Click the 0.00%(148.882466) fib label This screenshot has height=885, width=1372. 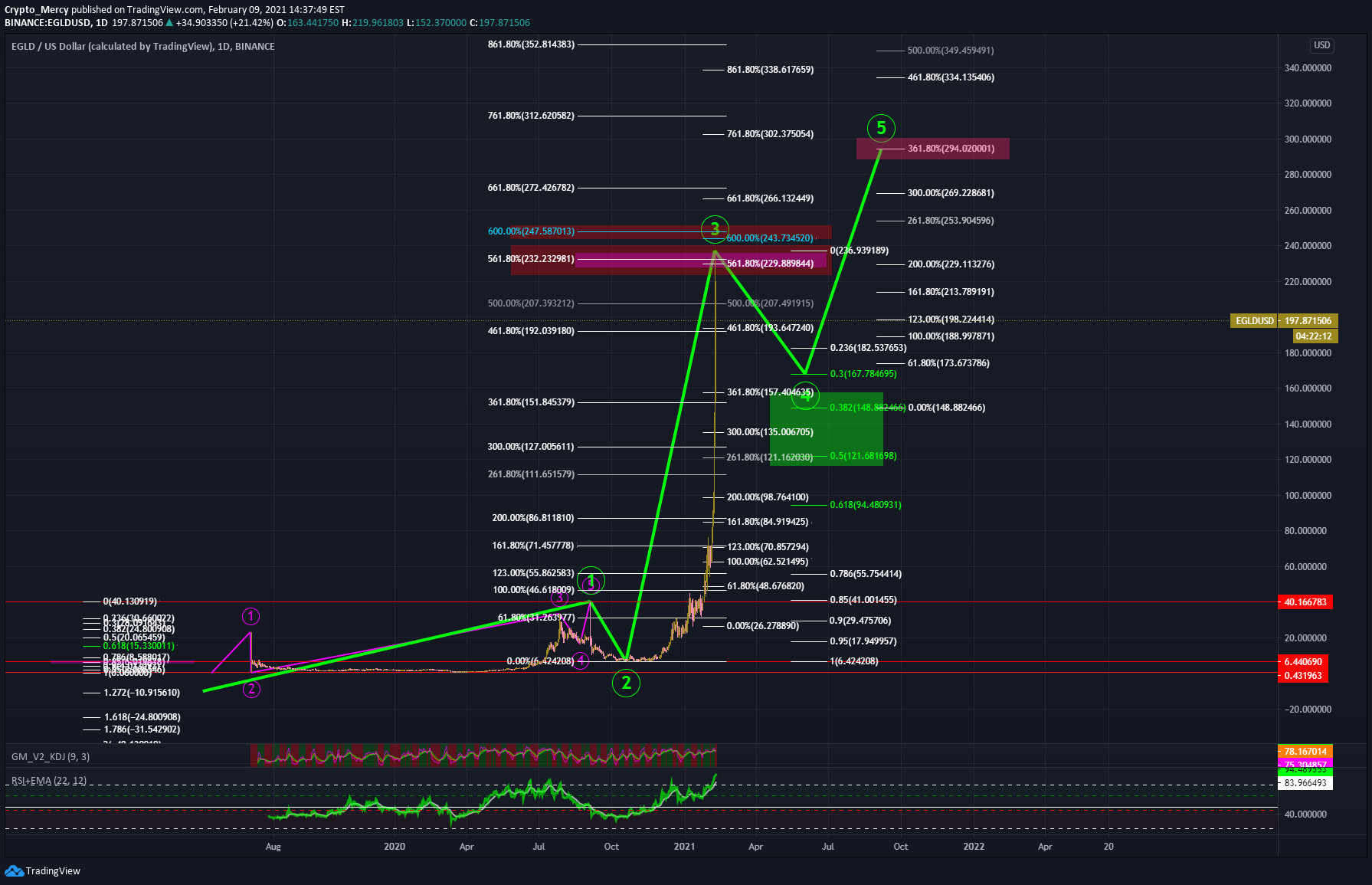point(947,408)
